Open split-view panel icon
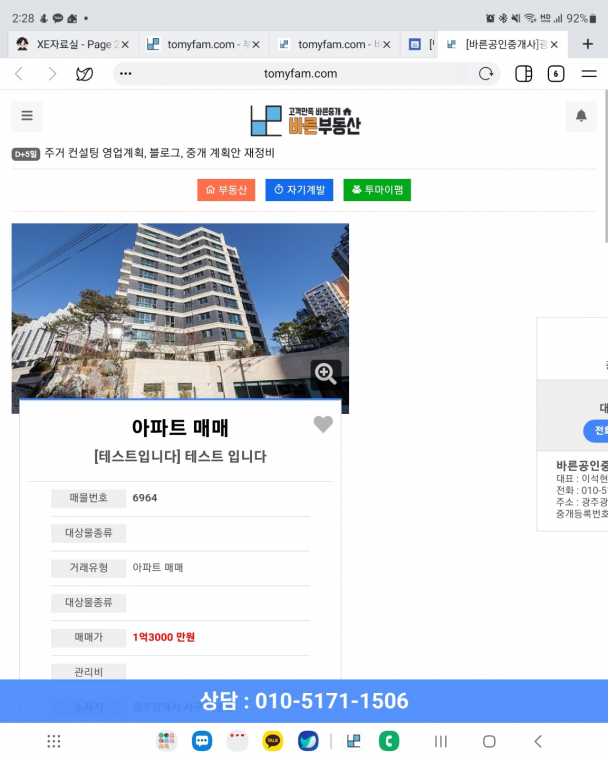 click(524, 74)
